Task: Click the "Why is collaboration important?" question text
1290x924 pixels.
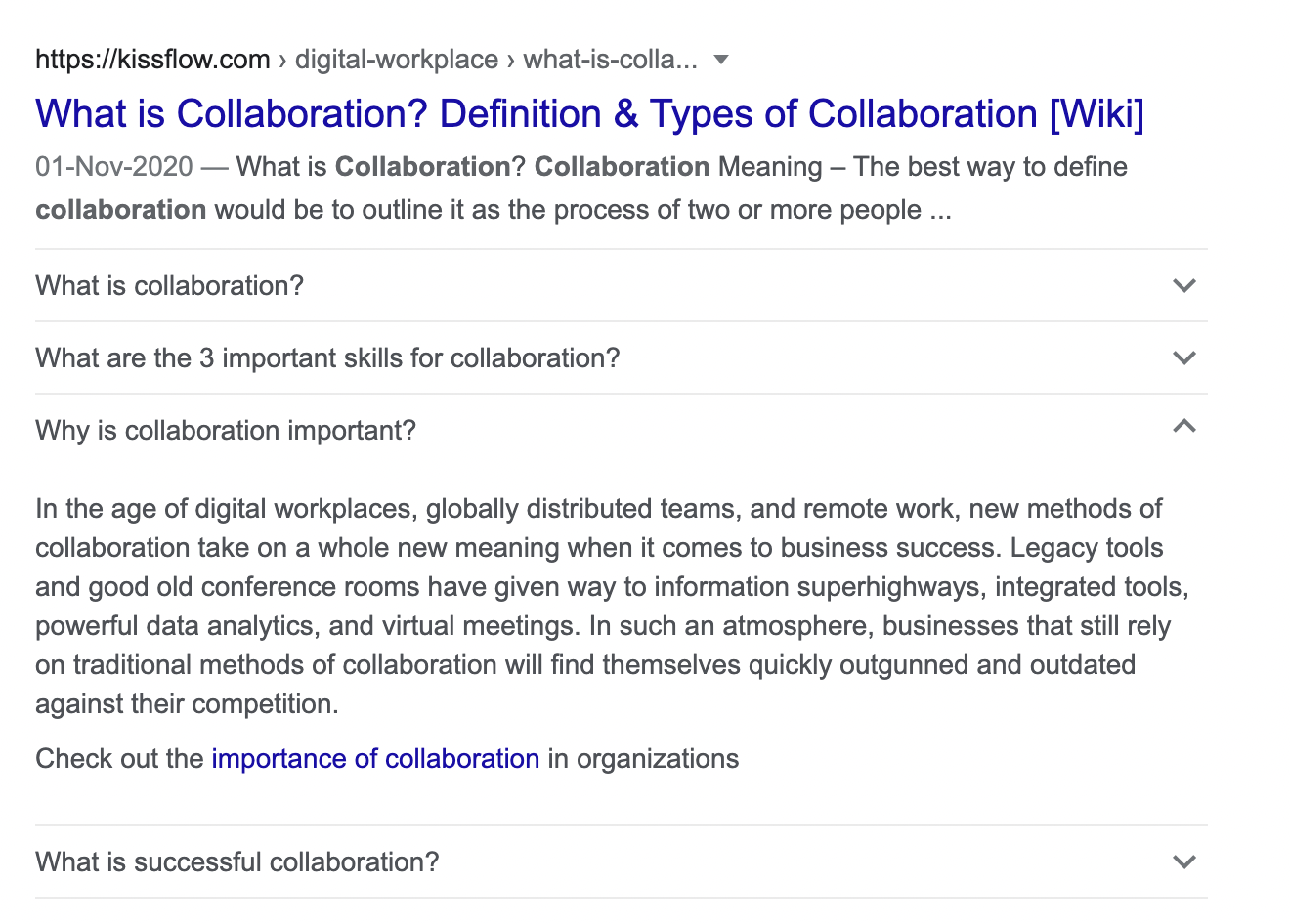Action: (x=226, y=431)
